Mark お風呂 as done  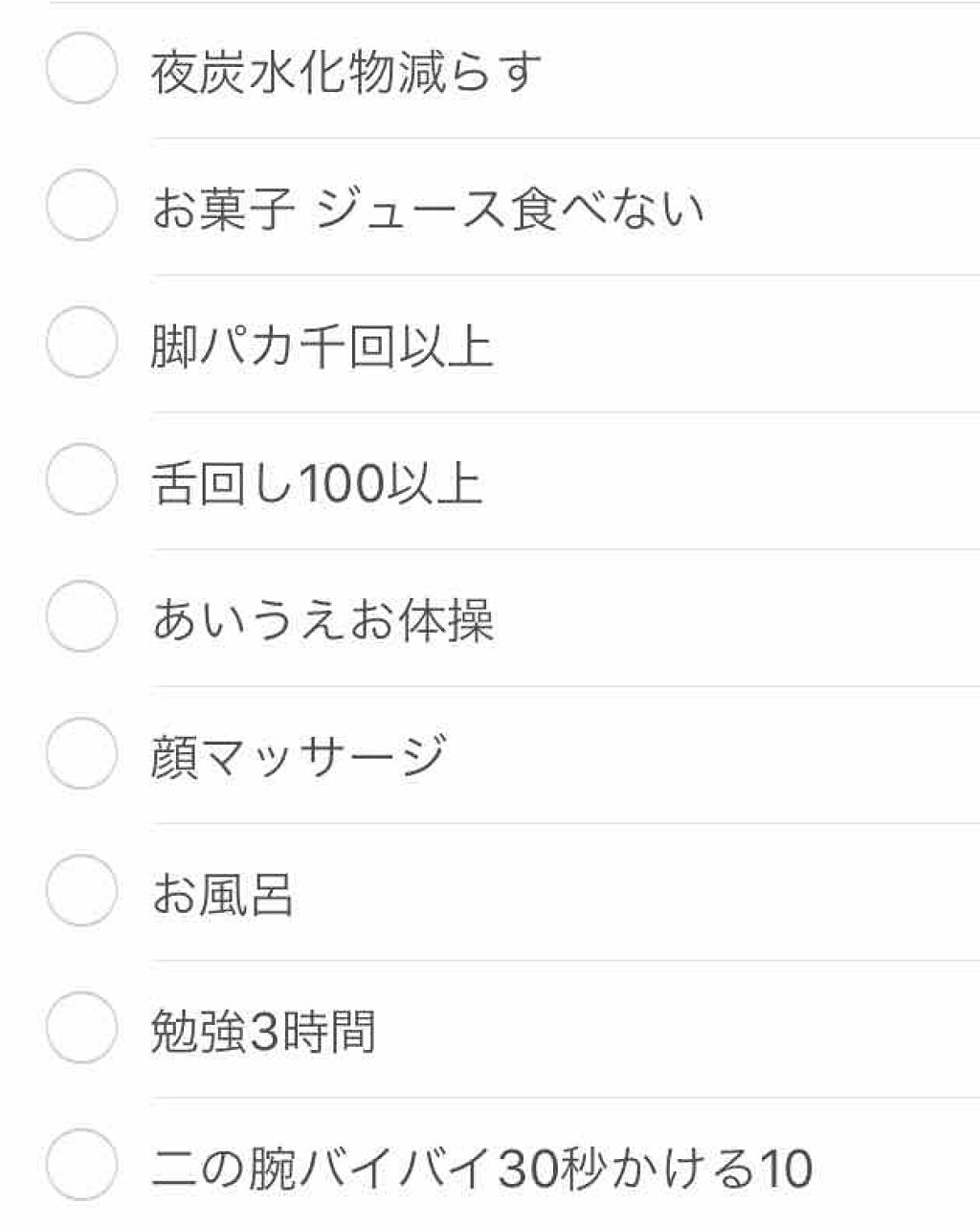81,891
